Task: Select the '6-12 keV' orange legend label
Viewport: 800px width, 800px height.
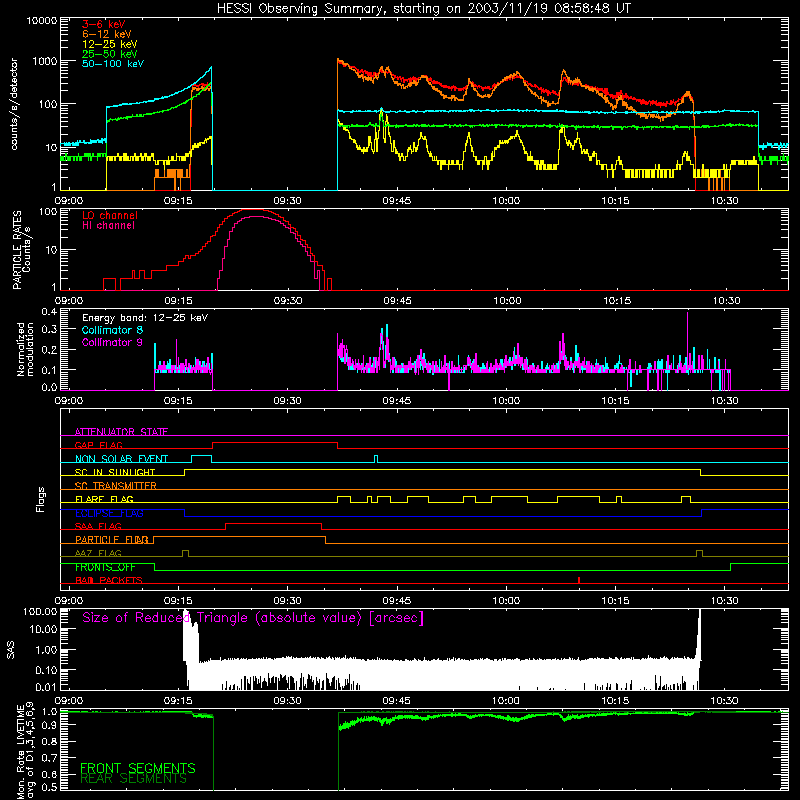Action: pyautogui.click(x=107, y=34)
